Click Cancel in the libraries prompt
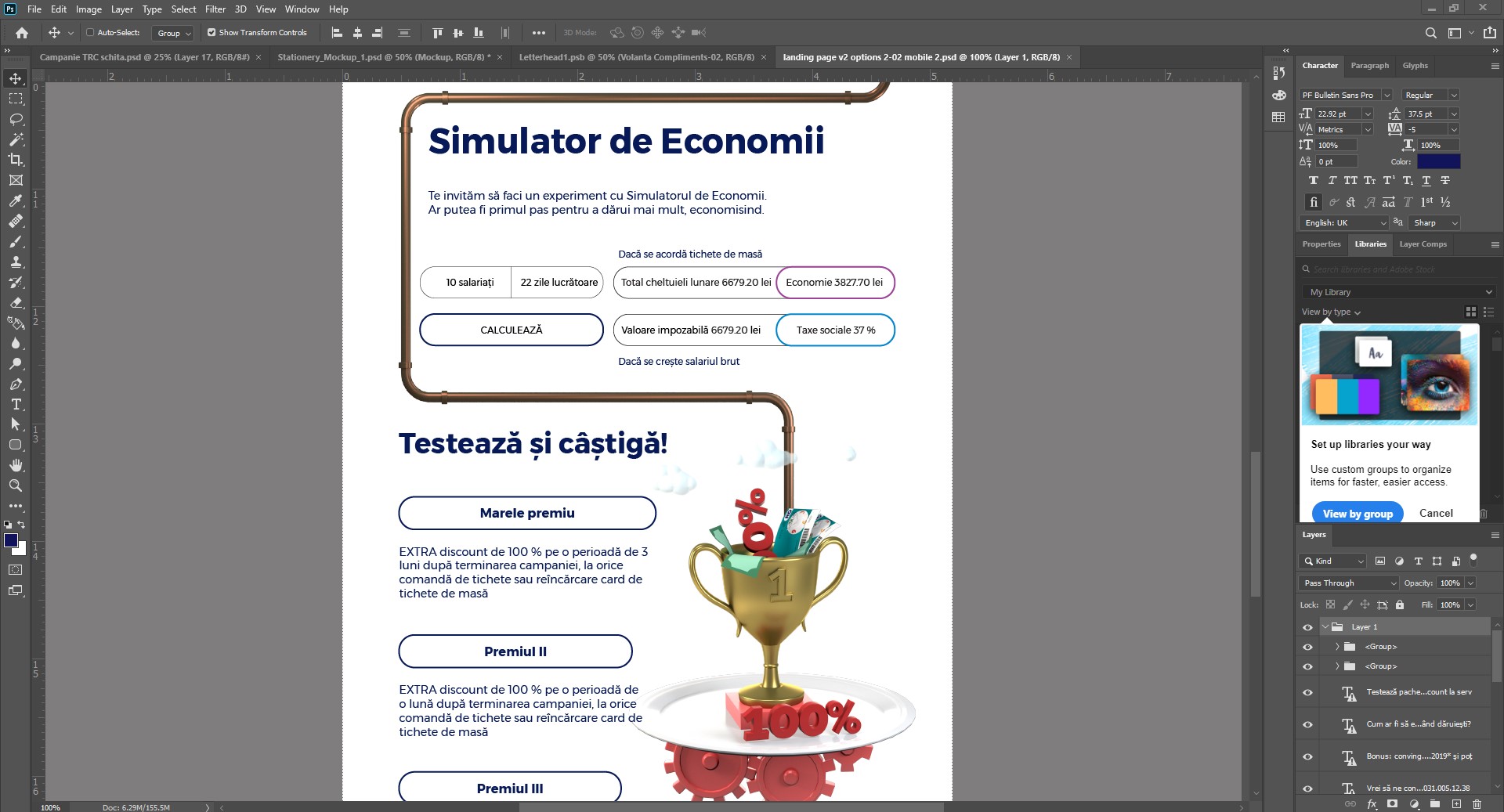The image size is (1504, 812). [1435, 514]
